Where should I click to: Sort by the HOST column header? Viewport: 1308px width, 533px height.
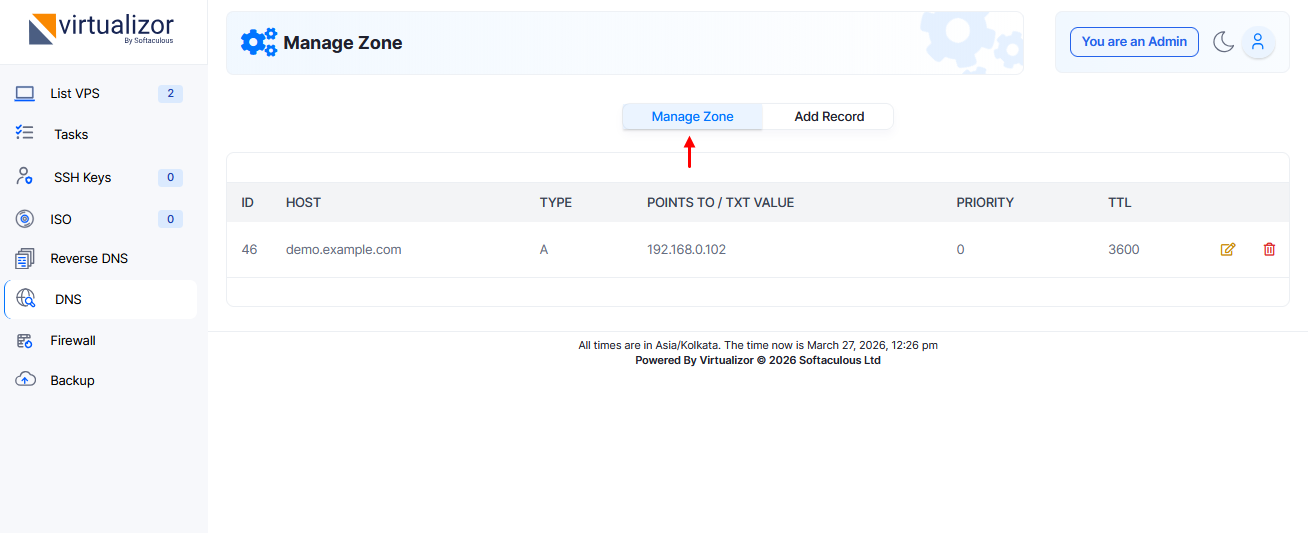[303, 203]
